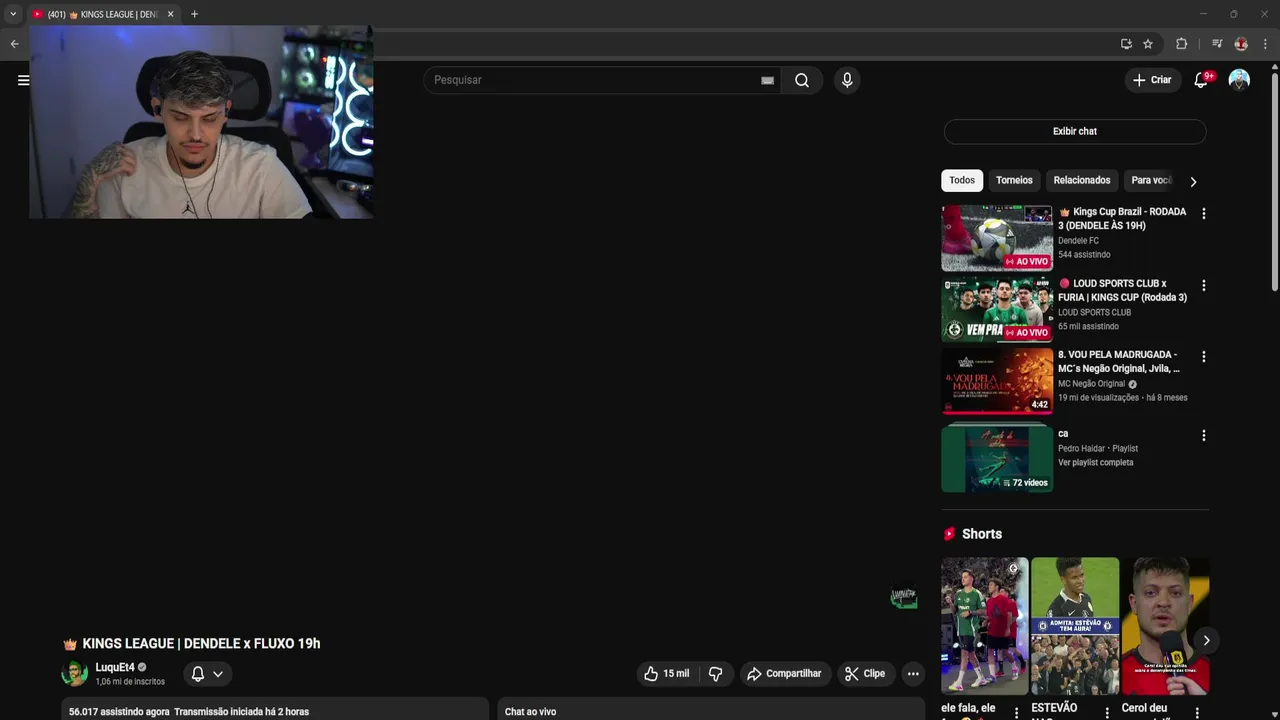Viewport: 1280px width, 720px height.
Task: Click the magnifier search button
Action: coord(802,80)
